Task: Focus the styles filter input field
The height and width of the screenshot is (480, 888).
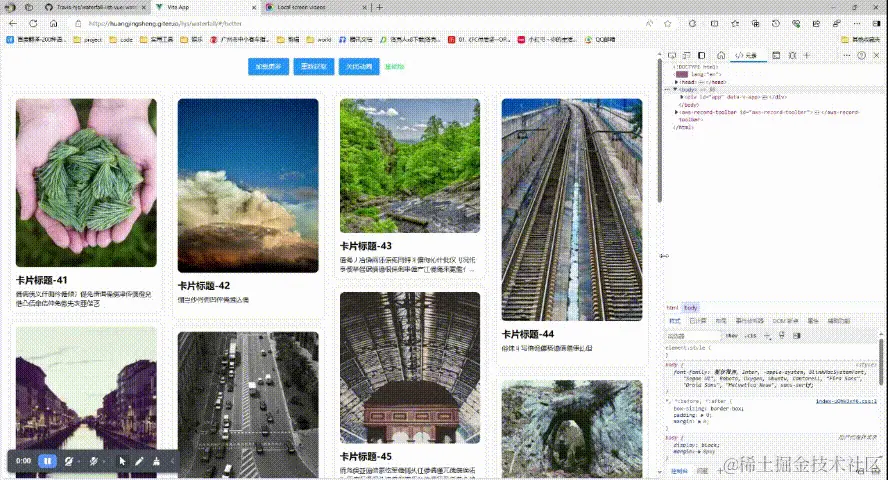Action: pyautogui.click(x=693, y=336)
